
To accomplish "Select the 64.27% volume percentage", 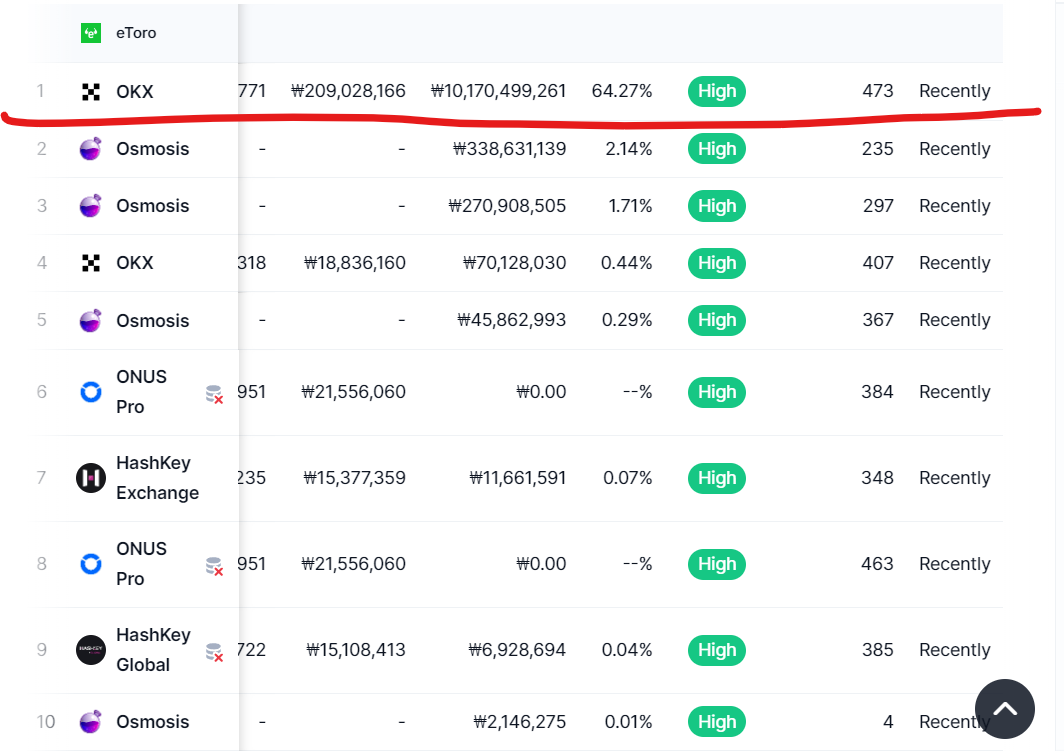I will click(622, 91).
